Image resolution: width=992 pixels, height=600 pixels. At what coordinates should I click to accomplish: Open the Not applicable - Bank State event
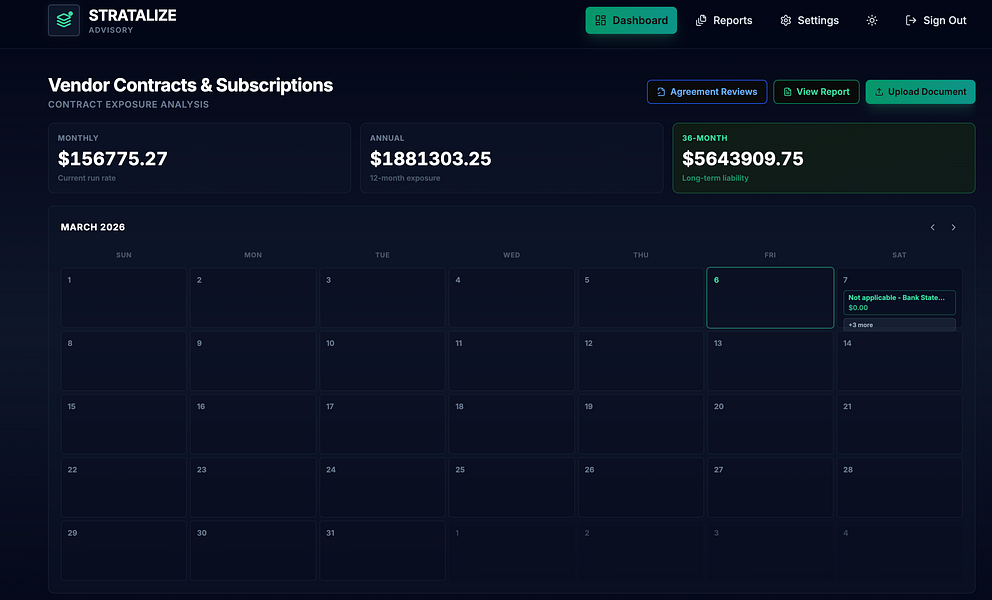click(899, 303)
